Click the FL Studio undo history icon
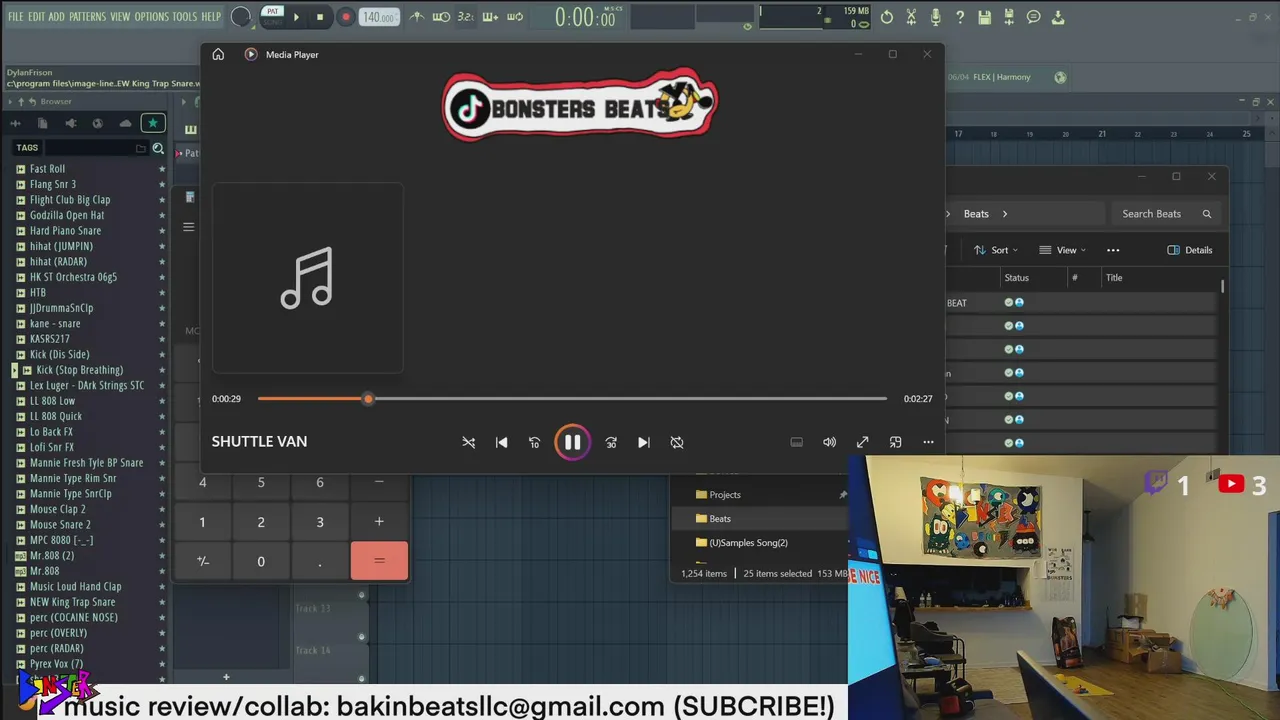 point(887,17)
